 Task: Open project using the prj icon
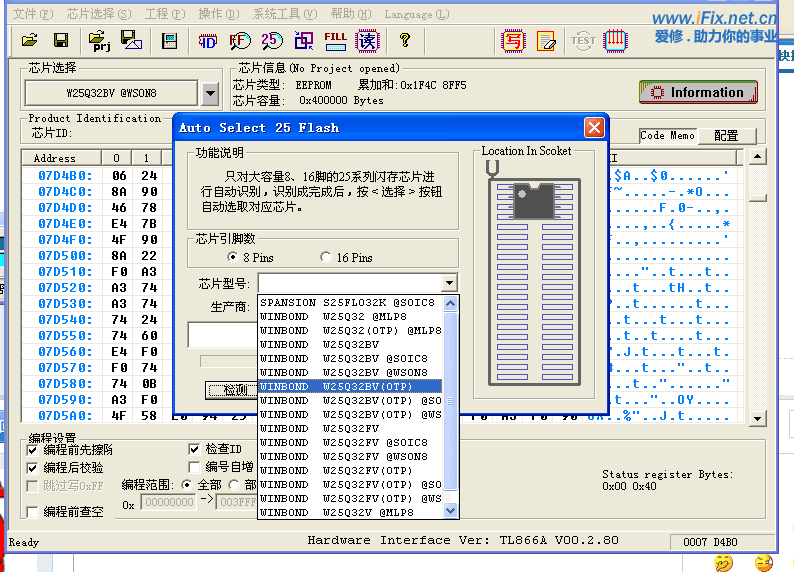100,41
